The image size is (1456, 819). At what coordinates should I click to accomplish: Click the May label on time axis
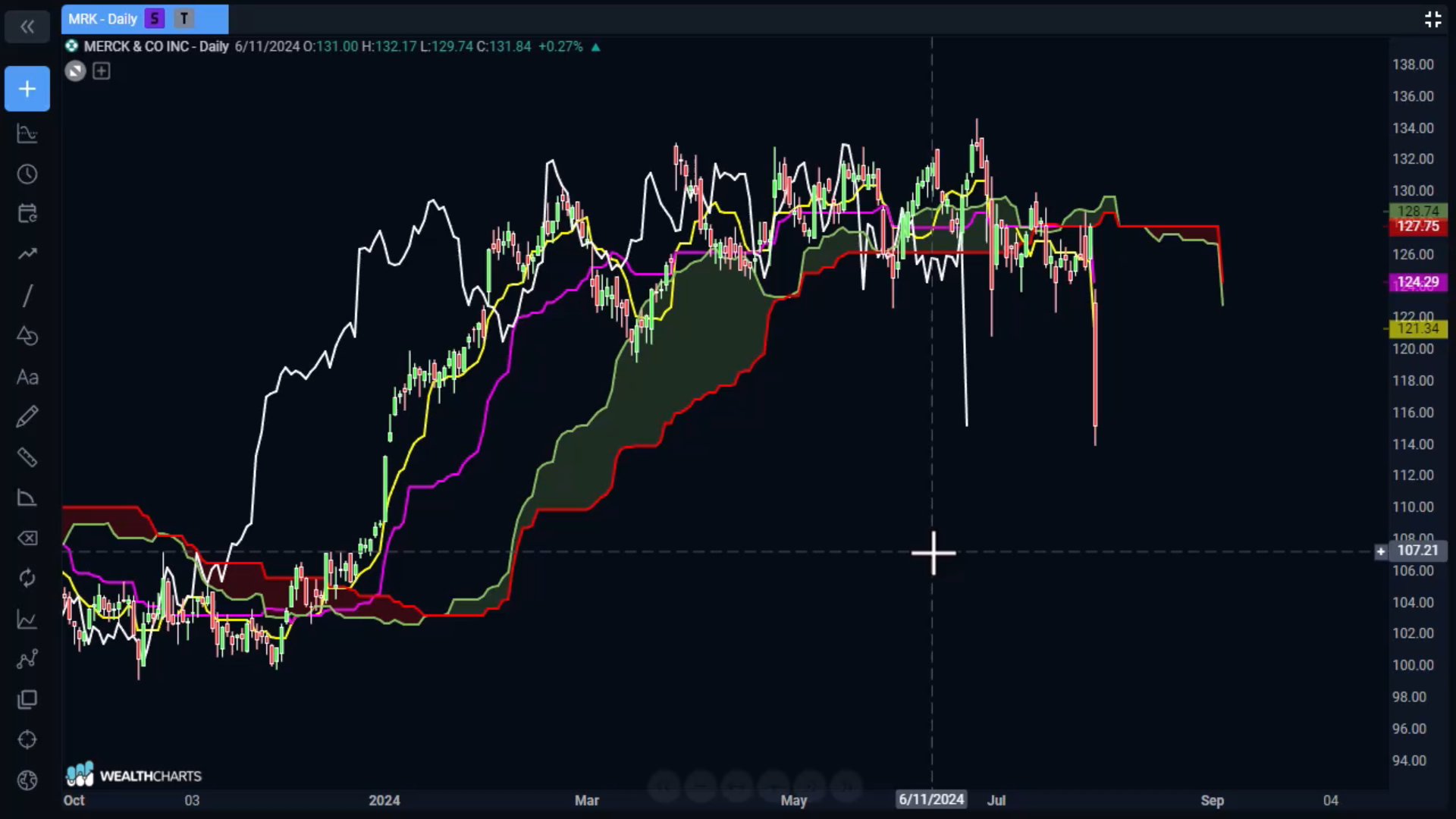(x=794, y=800)
